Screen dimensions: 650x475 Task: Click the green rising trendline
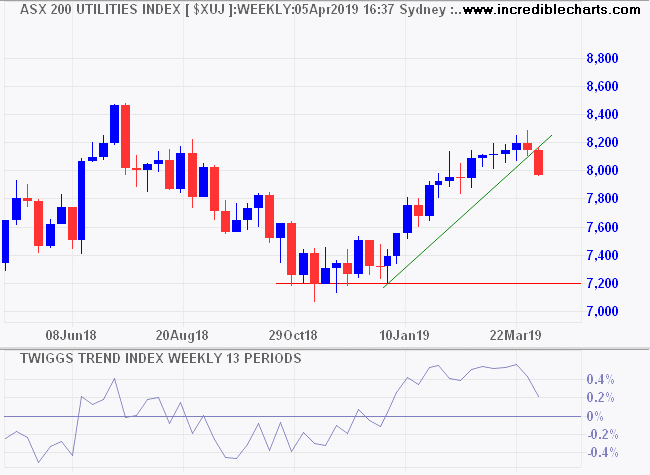click(468, 211)
